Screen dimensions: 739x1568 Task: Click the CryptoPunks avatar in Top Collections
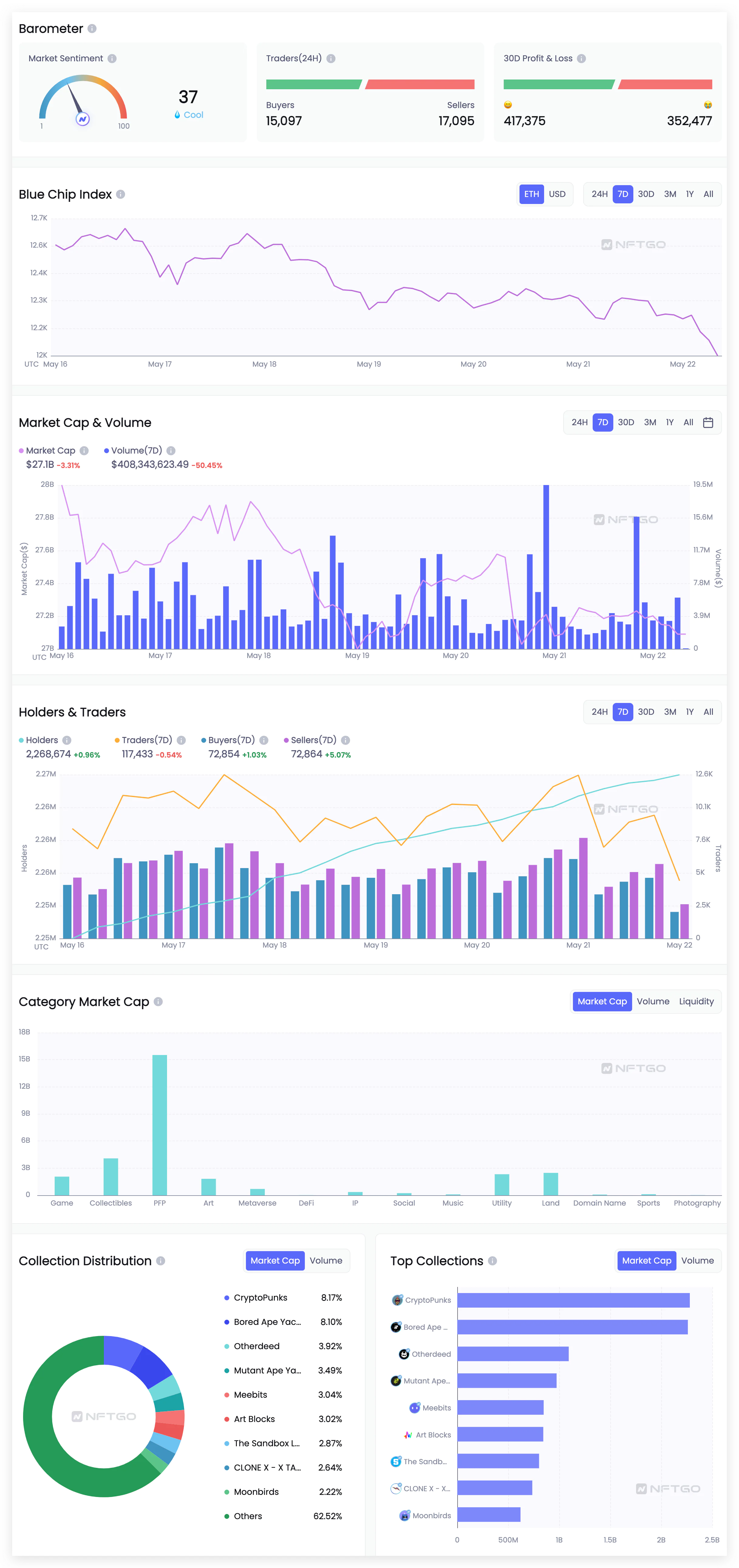[x=397, y=1300]
